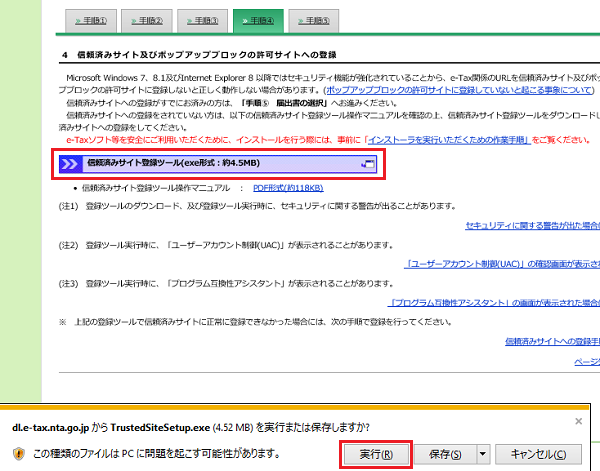Open the security warning help link
The height and width of the screenshot is (471, 600).
point(532,226)
